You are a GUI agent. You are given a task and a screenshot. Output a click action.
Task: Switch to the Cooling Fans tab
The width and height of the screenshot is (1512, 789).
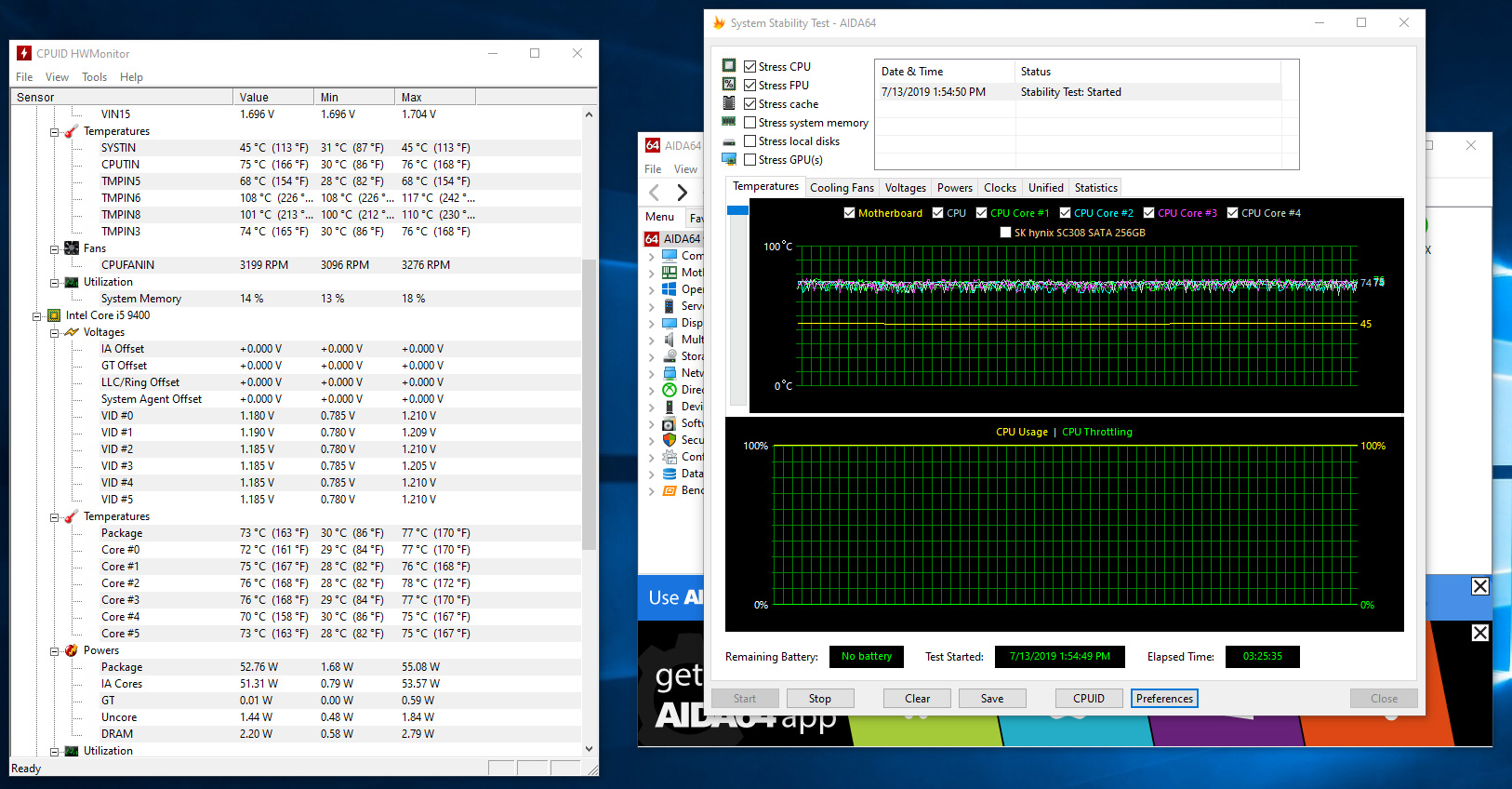[x=842, y=188]
